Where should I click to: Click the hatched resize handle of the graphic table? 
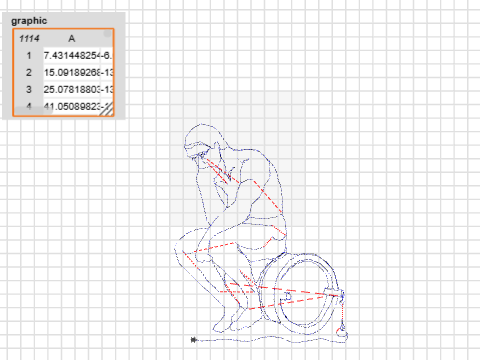pos(106,109)
